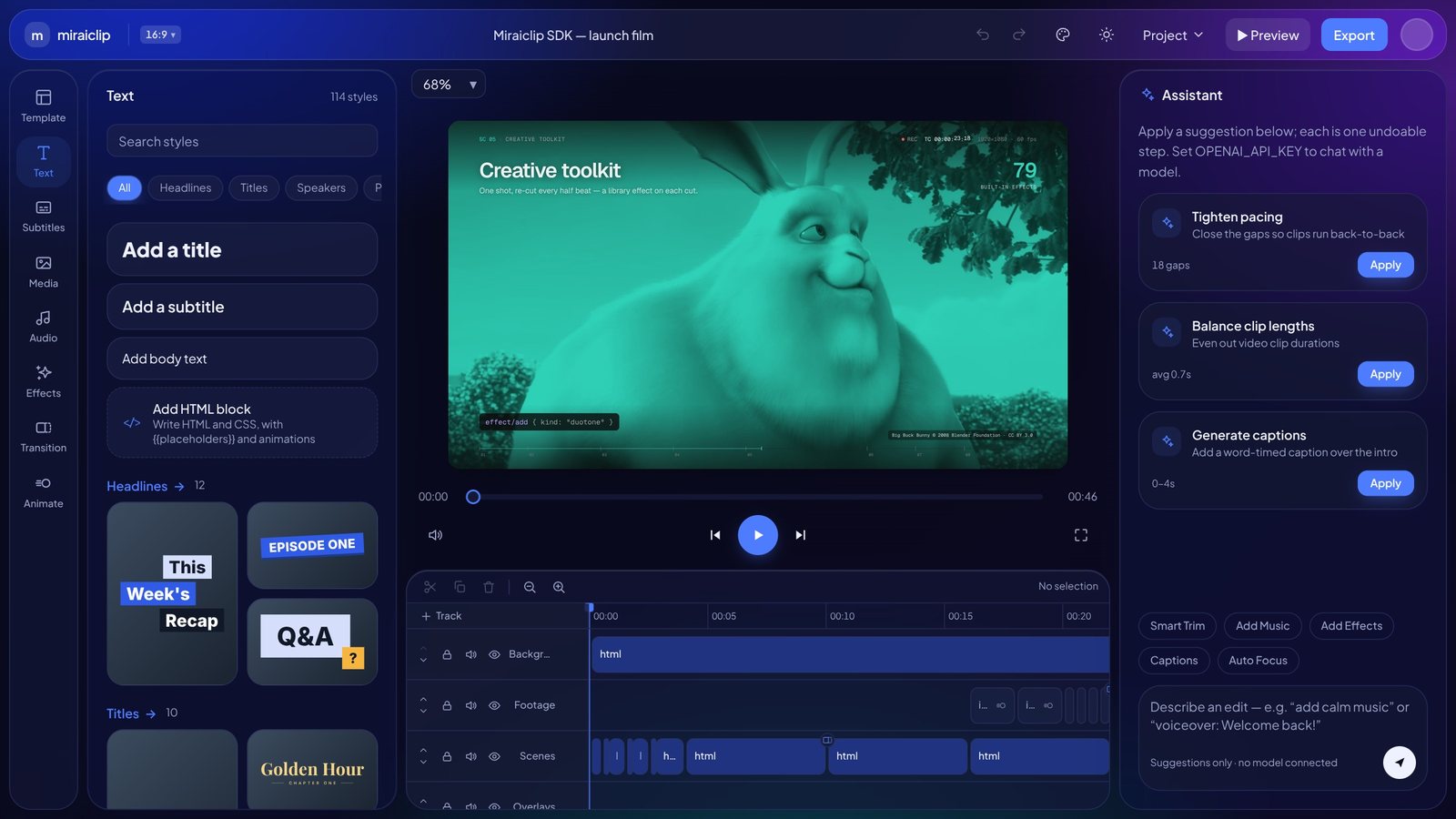Toggle light mode with sun icon
This screenshot has height=819, width=1456.
(x=1107, y=35)
